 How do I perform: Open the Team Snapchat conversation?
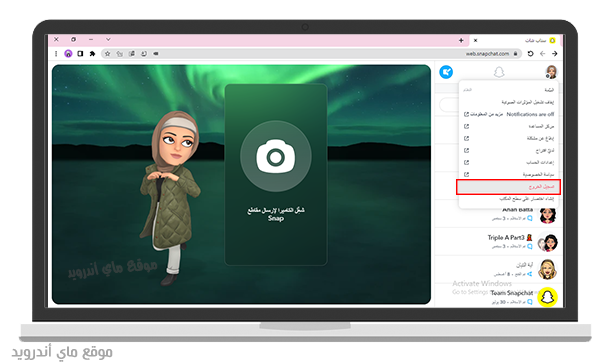point(498,297)
